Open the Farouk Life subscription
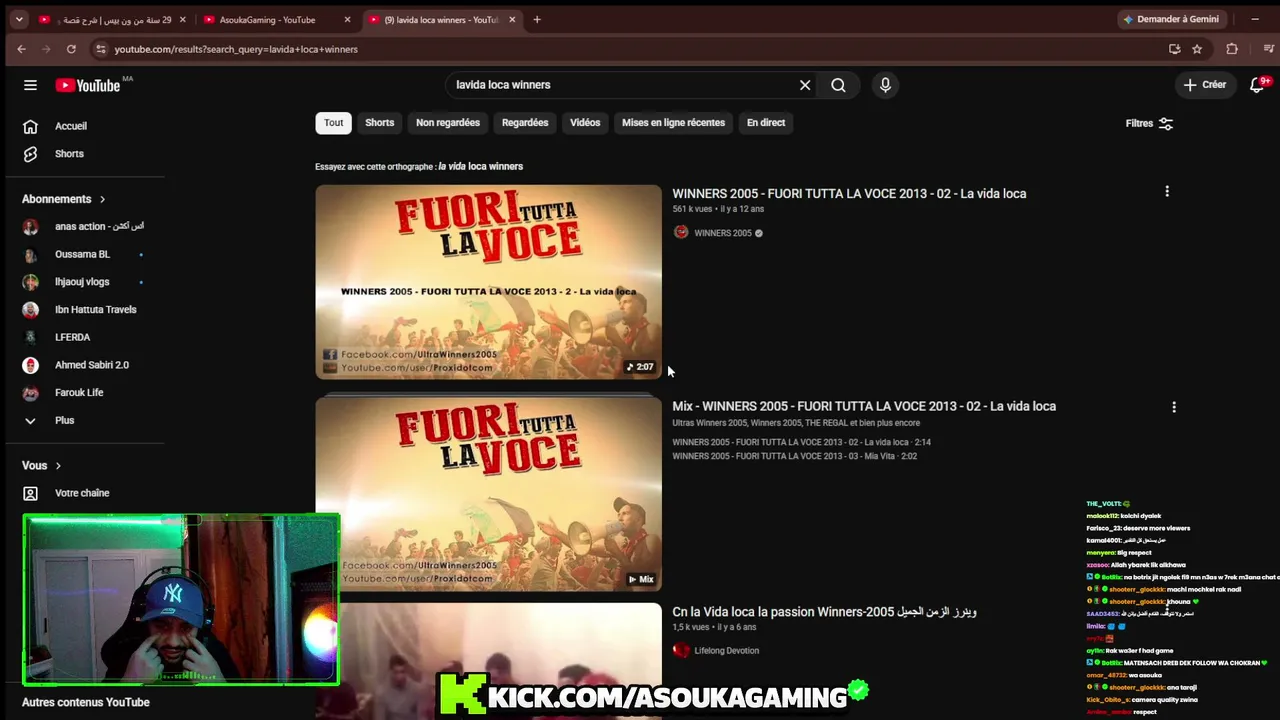 point(79,393)
